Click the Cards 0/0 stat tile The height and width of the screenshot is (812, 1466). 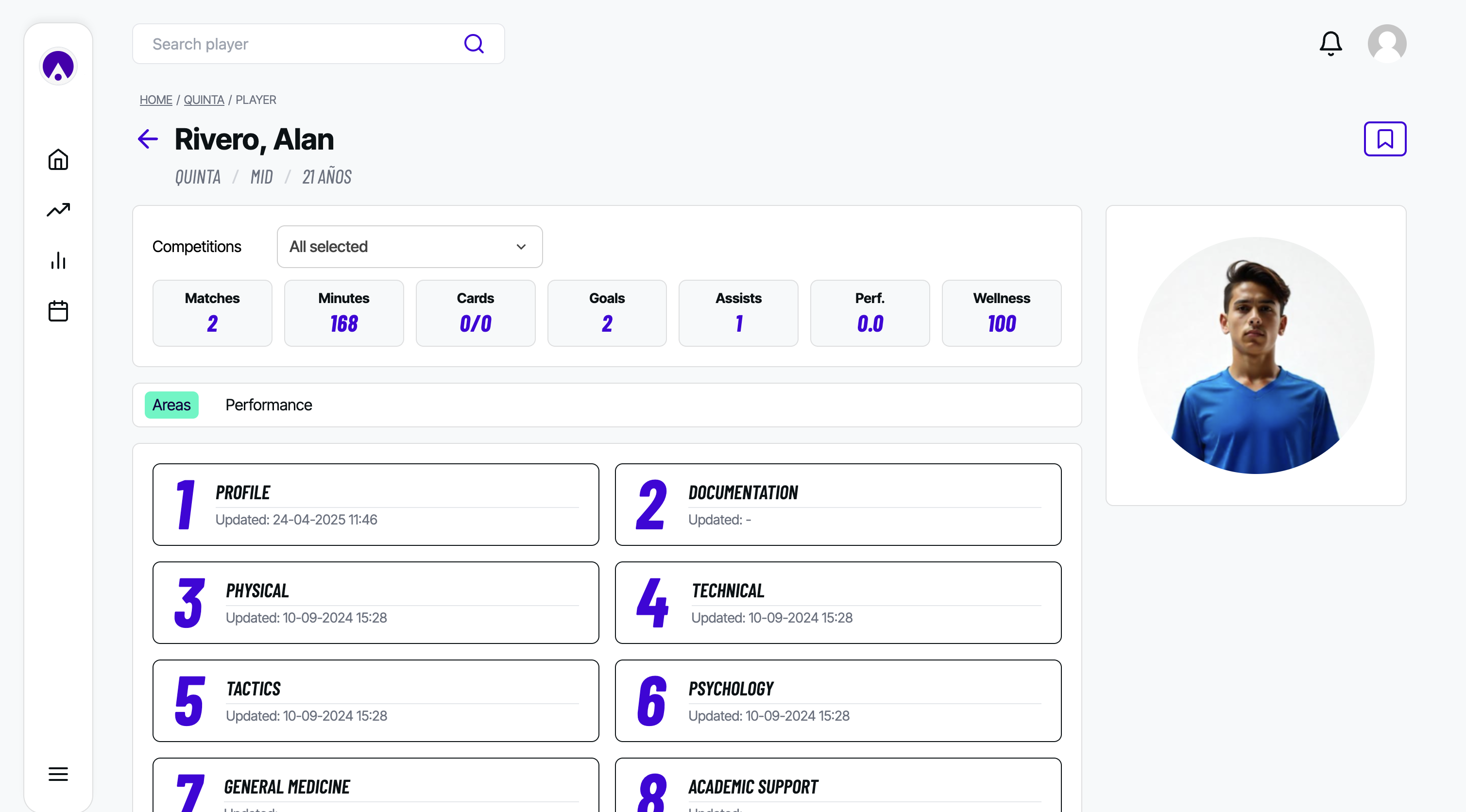click(x=475, y=313)
